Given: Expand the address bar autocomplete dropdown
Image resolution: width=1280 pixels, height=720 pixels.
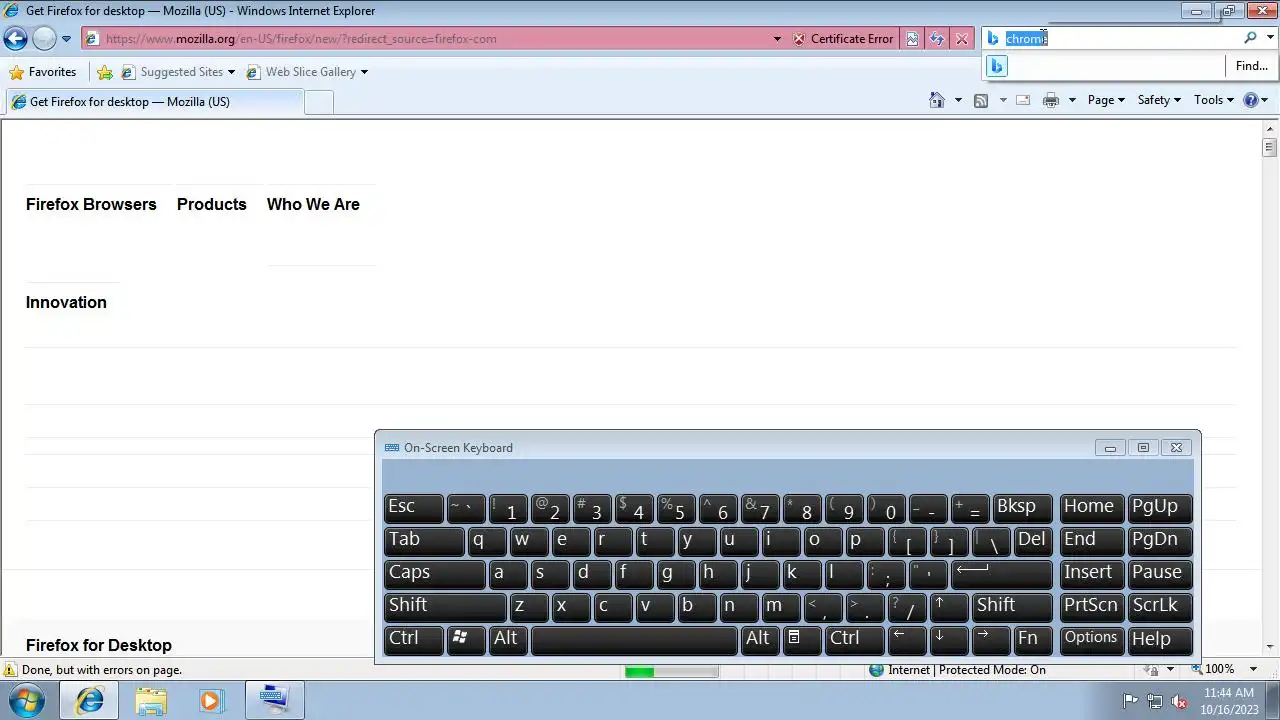Looking at the screenshot, I should point(777,39).
